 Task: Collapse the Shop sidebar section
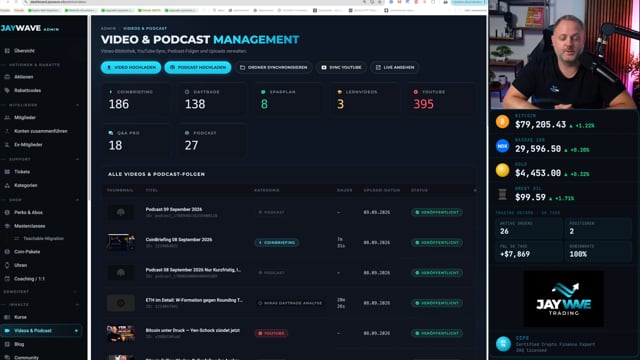77,200
